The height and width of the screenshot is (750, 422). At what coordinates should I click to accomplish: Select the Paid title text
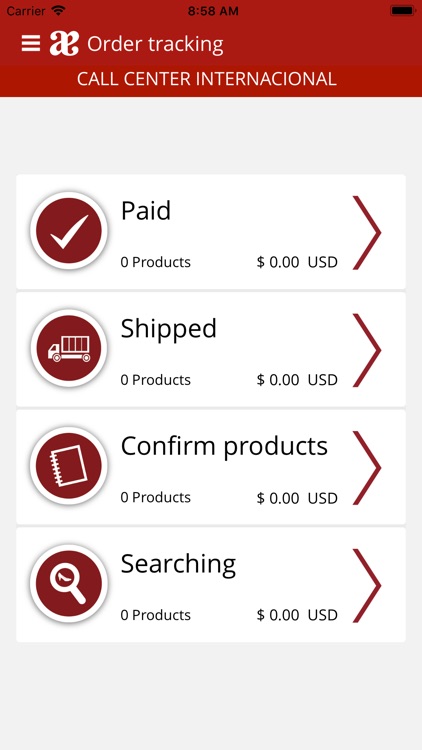pos(146,210)
